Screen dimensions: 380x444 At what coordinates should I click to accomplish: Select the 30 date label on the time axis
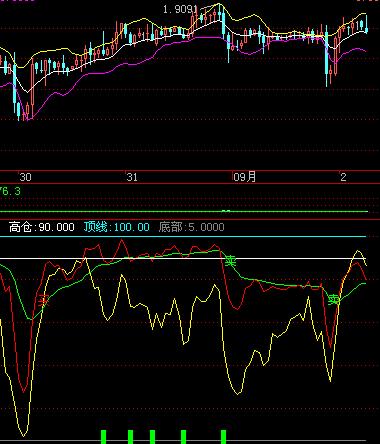[x=25, y=177]
